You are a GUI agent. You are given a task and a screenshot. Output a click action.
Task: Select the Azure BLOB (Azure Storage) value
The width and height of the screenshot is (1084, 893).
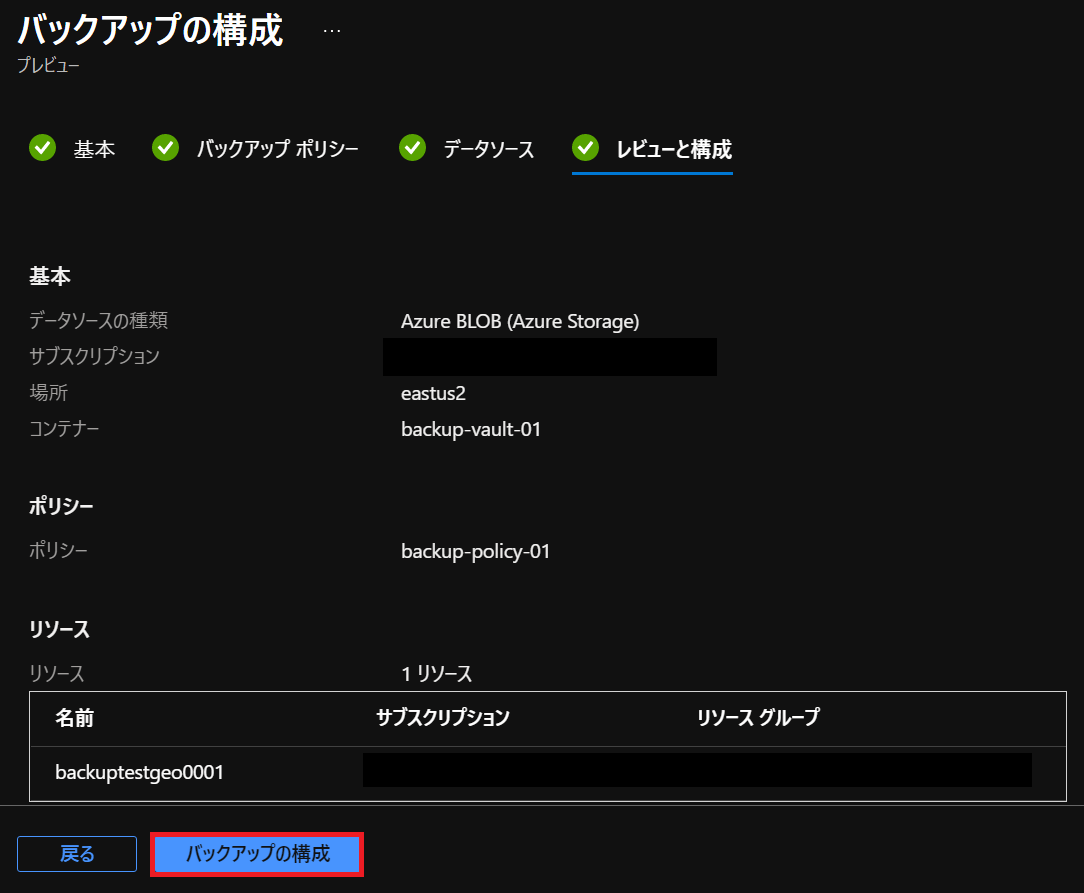tap(520, 321)
